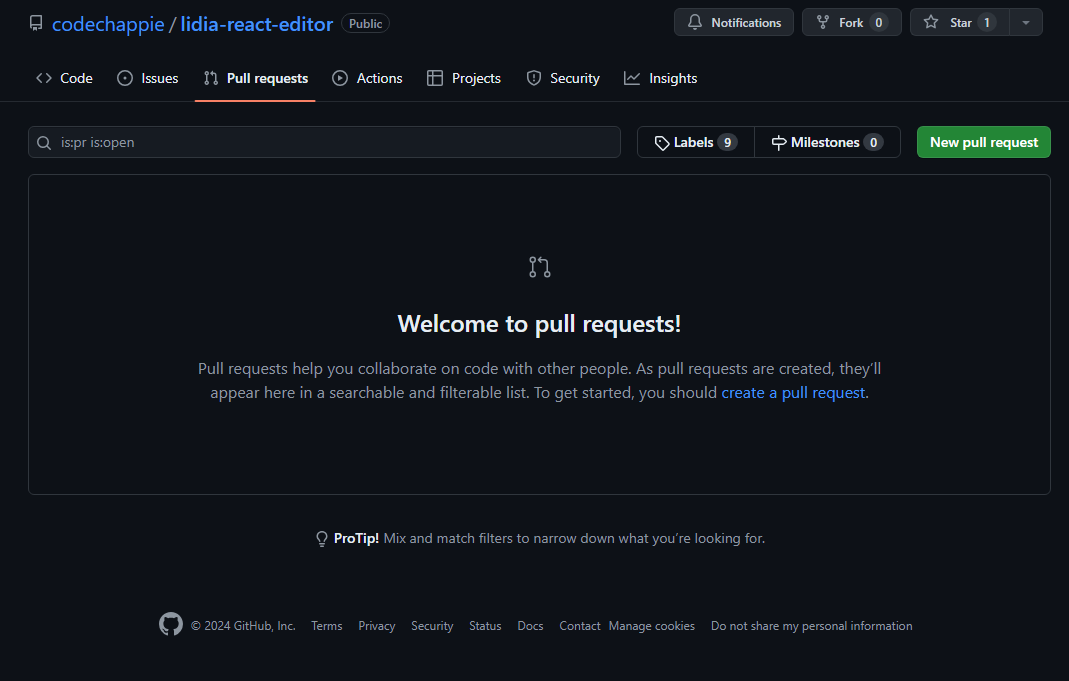
Task: Focus the is:pr is:open search field
Action: [x=325, y=142]
